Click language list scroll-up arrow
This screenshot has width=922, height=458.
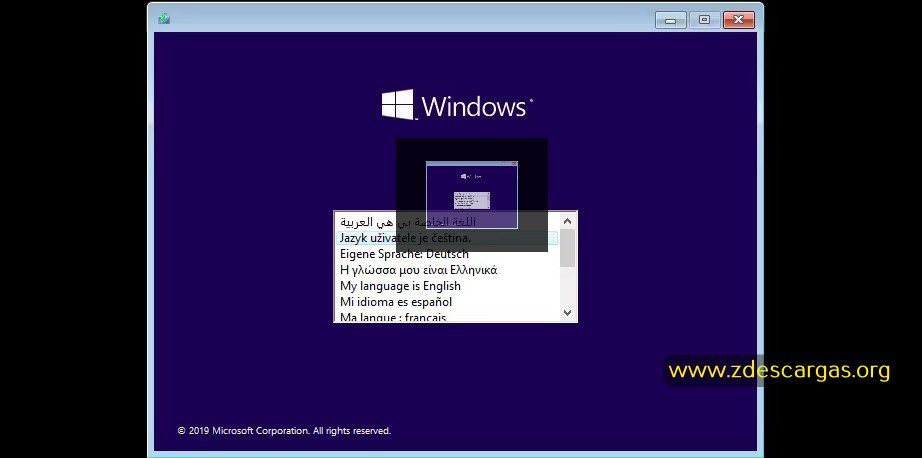click(x=567, y=221)
